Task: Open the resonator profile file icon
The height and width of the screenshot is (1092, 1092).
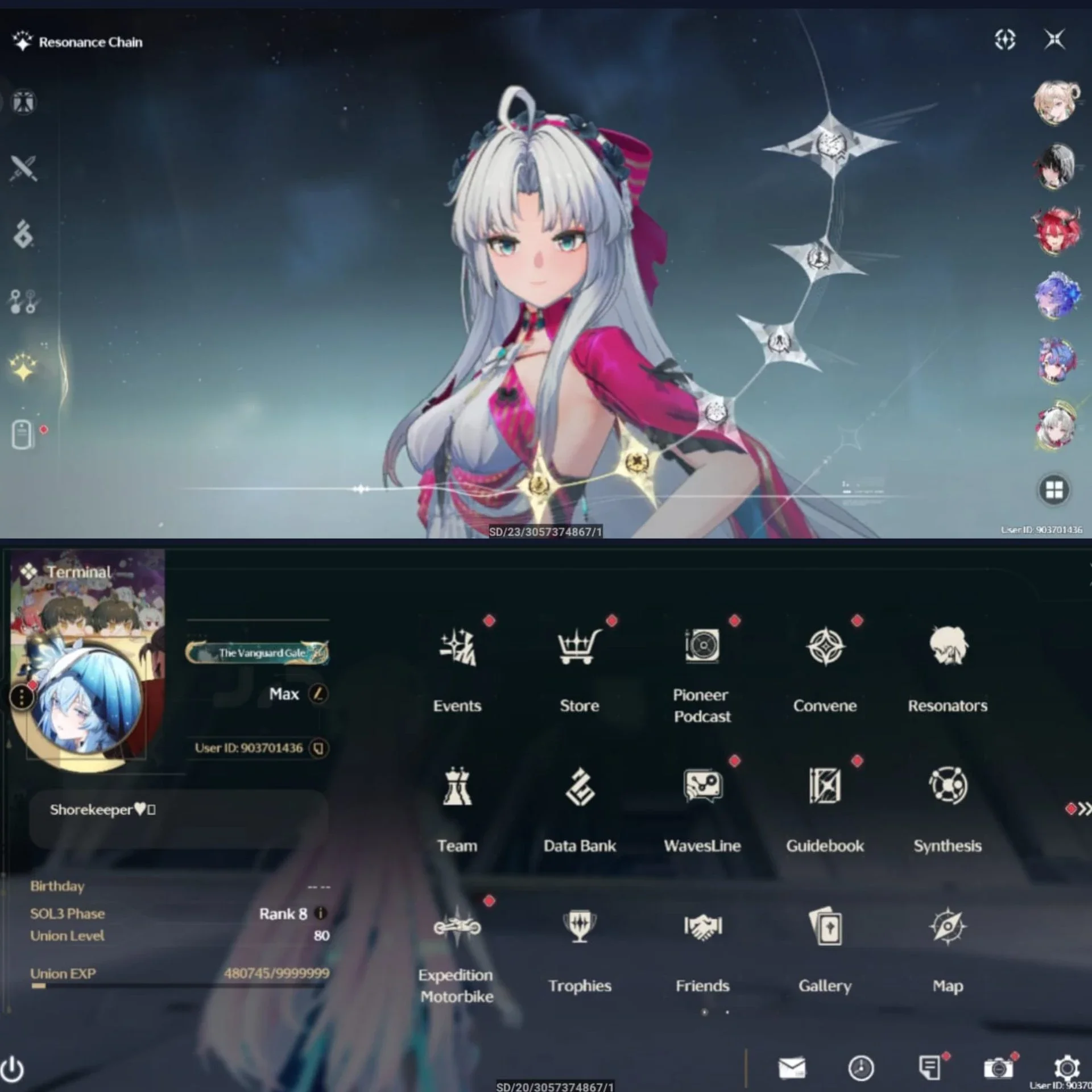Action: click(23, 435)
